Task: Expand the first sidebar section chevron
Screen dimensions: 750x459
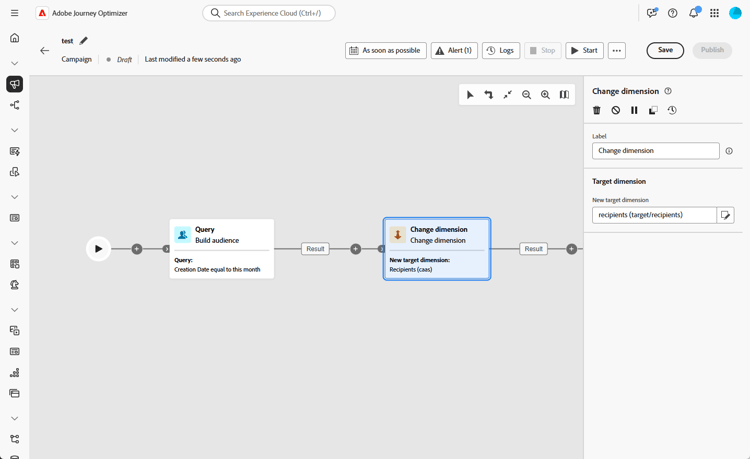Action: [x=15, y=63]
